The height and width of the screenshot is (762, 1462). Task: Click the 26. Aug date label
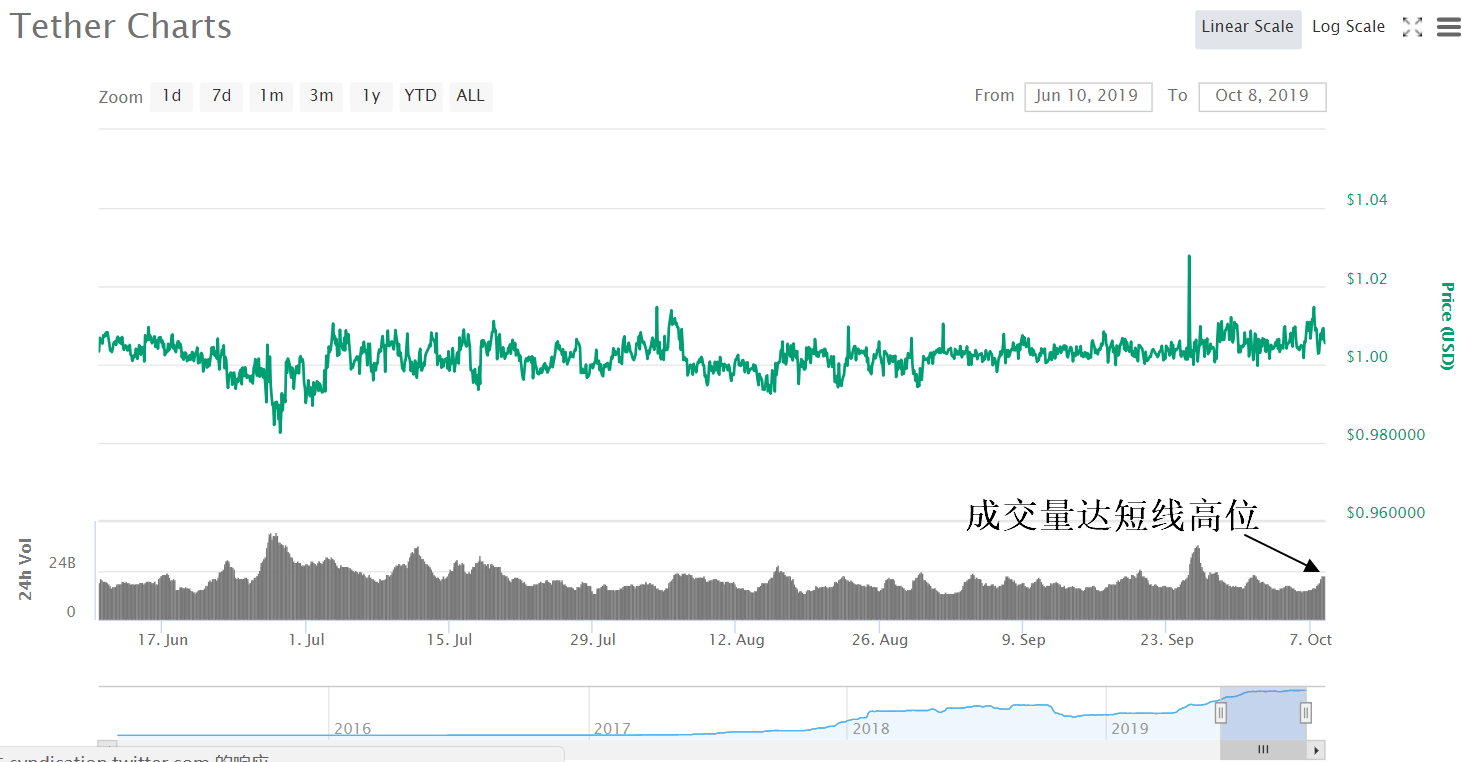point(879,640)
